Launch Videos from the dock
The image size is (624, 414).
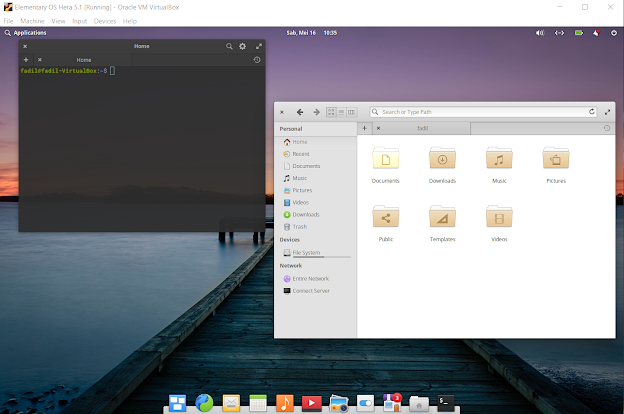click(x=312, y=403)
